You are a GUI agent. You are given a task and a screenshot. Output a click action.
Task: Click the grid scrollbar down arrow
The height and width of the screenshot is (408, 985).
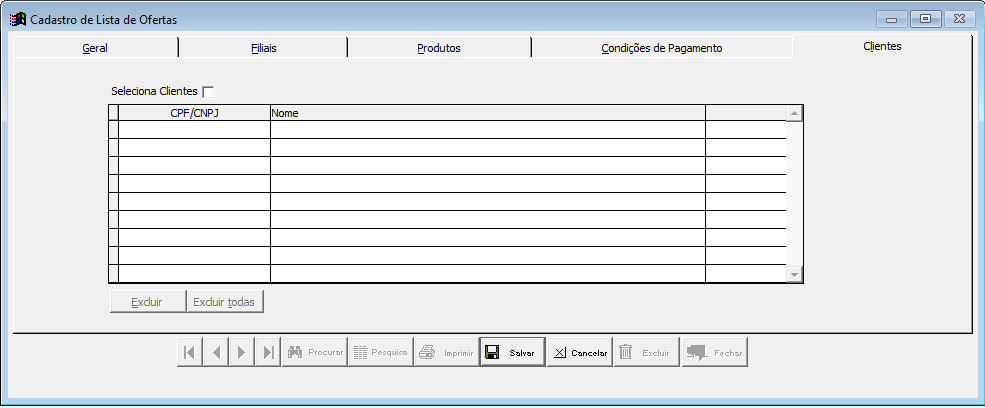coord(795,274)
